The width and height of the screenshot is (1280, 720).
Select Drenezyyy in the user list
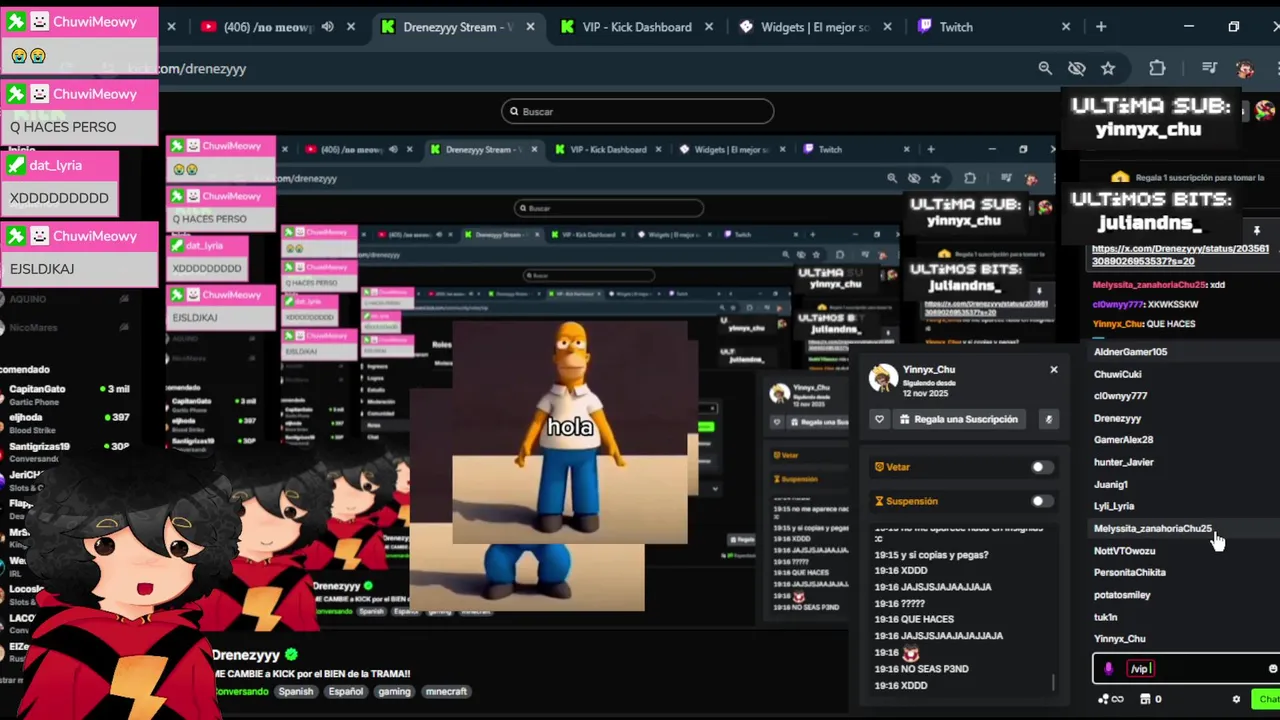pyautogui.click(x=1117, y=418)
